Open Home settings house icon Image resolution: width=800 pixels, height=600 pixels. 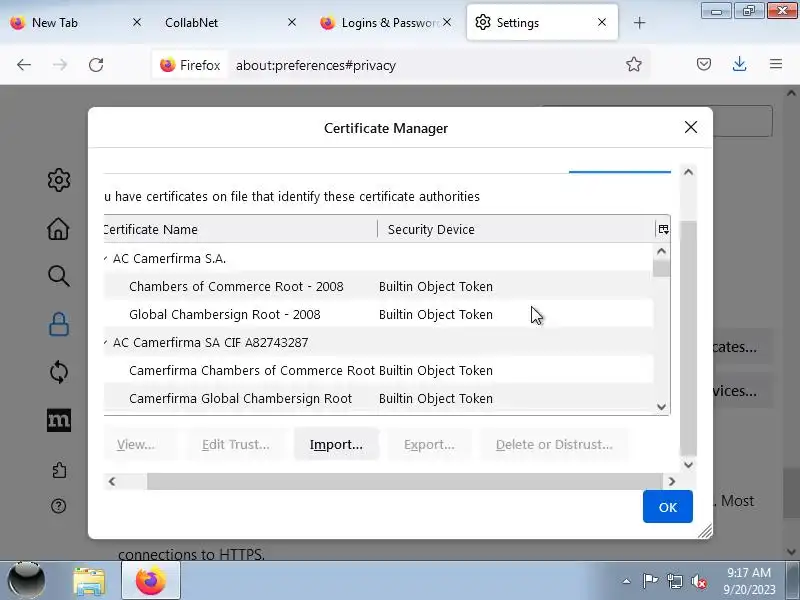point(59,228)
